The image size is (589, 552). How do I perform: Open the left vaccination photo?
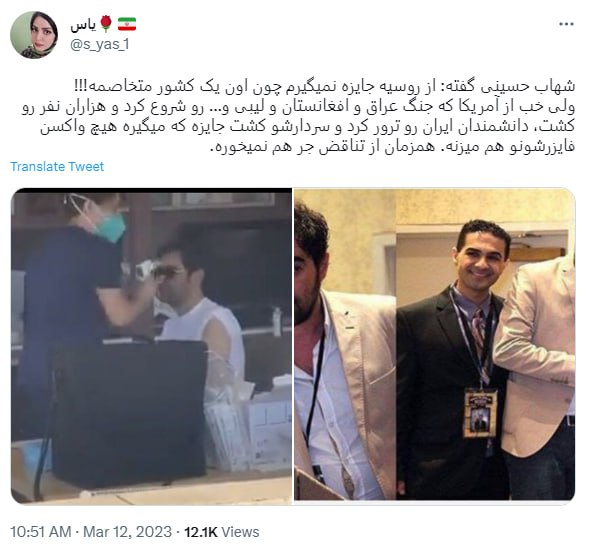(151, 345)
